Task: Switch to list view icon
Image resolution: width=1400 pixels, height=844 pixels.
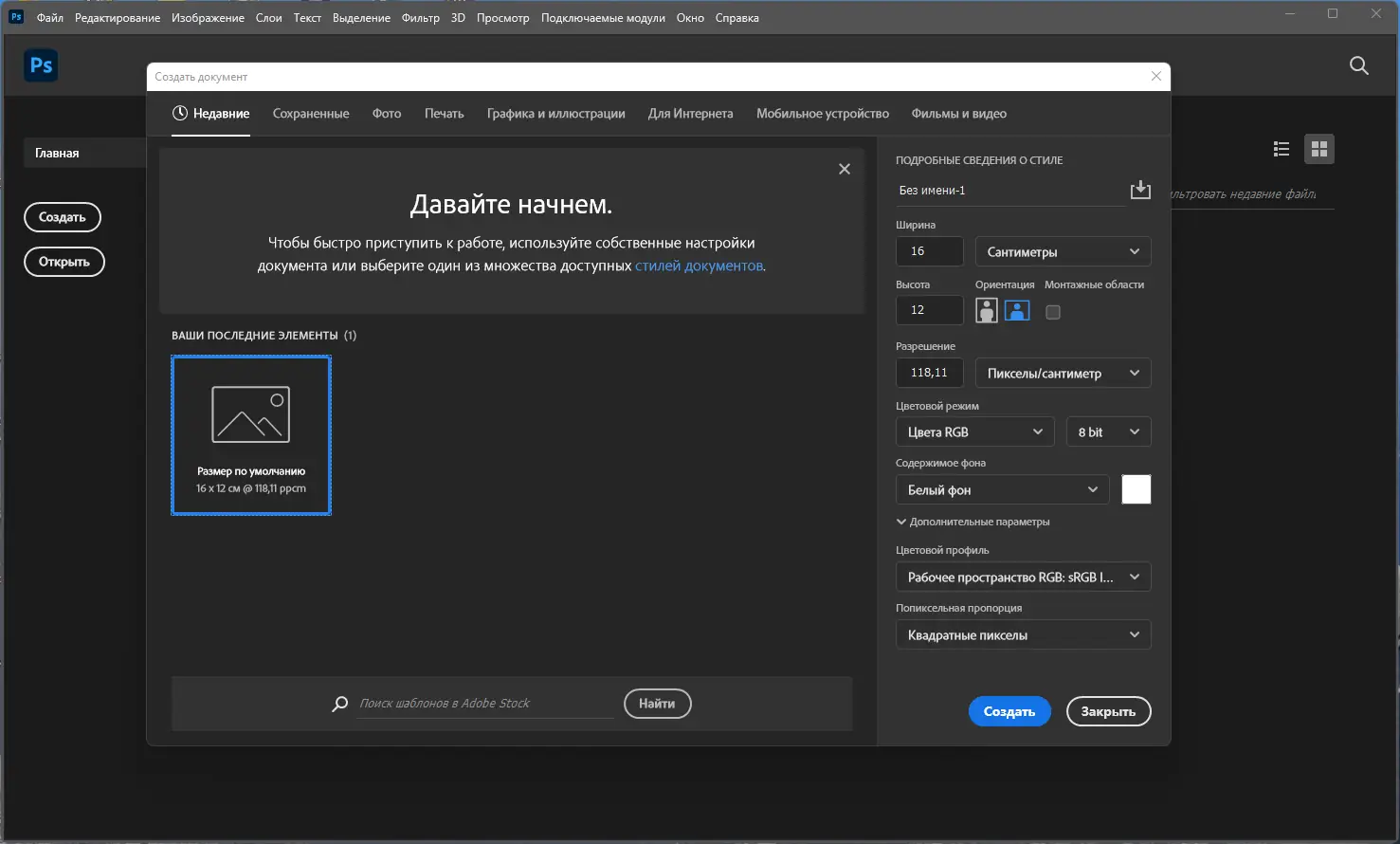Action: point(1282,149)
